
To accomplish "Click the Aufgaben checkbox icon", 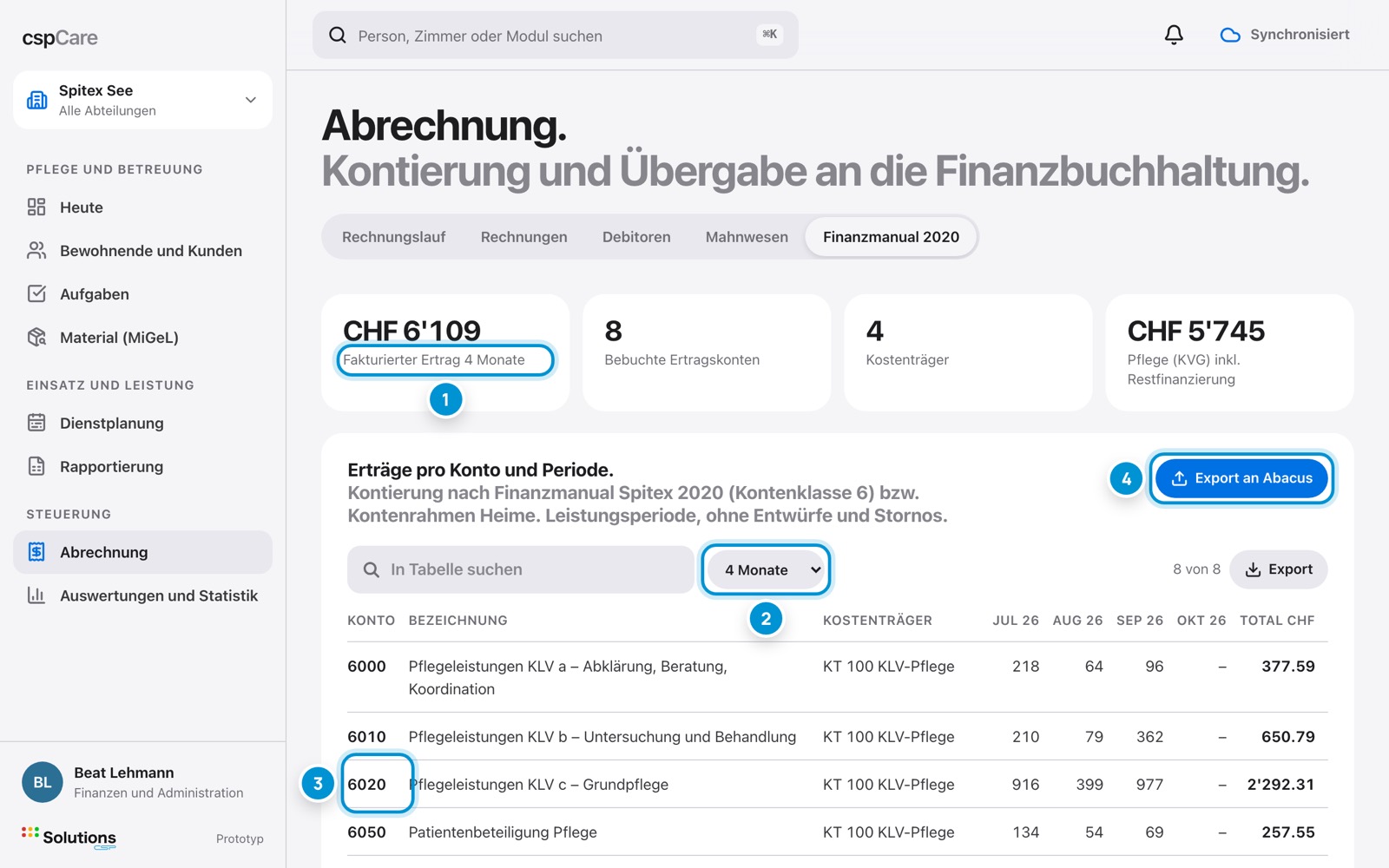I will 36,293.
